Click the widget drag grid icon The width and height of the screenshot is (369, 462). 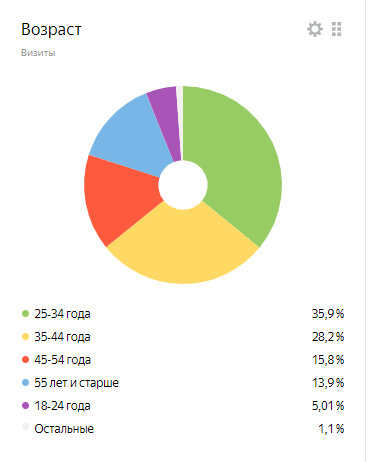(x=337, y=29)
